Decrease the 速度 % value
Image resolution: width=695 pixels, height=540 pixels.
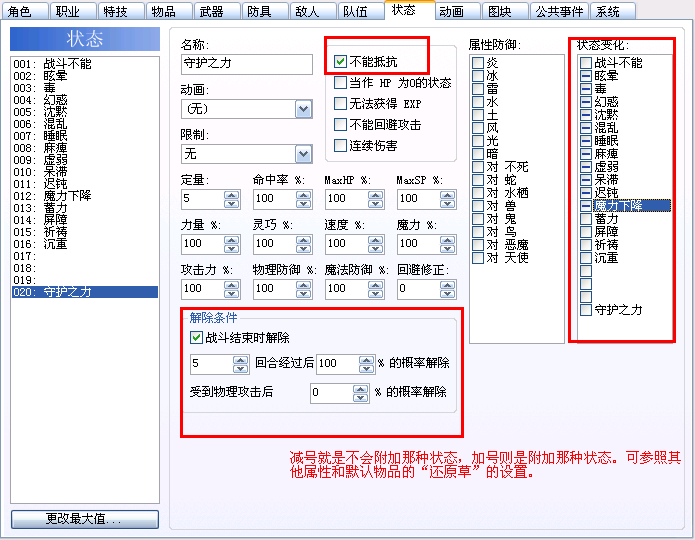tap(375, 248)
